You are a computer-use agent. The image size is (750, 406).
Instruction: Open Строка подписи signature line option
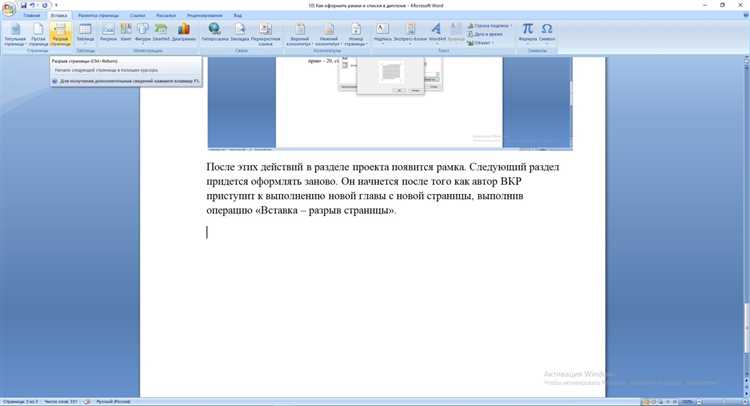(489, 26)
